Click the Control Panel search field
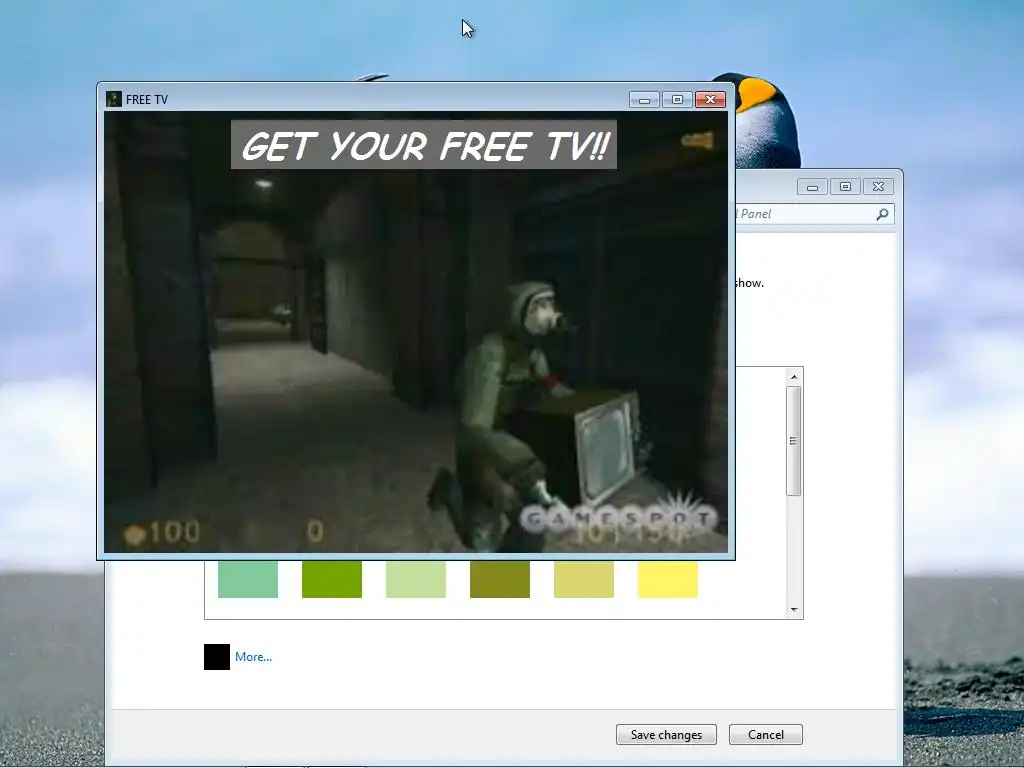The height and width of the screenshot is (768, 1024). (814, 214)
